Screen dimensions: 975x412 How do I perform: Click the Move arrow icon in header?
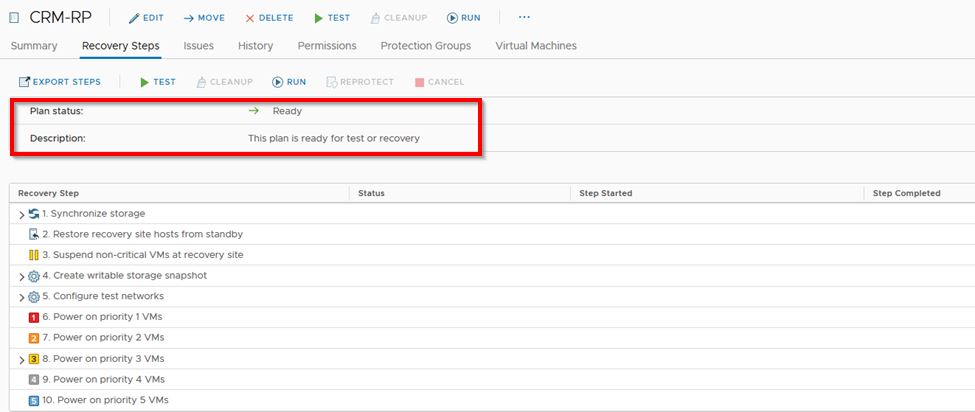188,18
